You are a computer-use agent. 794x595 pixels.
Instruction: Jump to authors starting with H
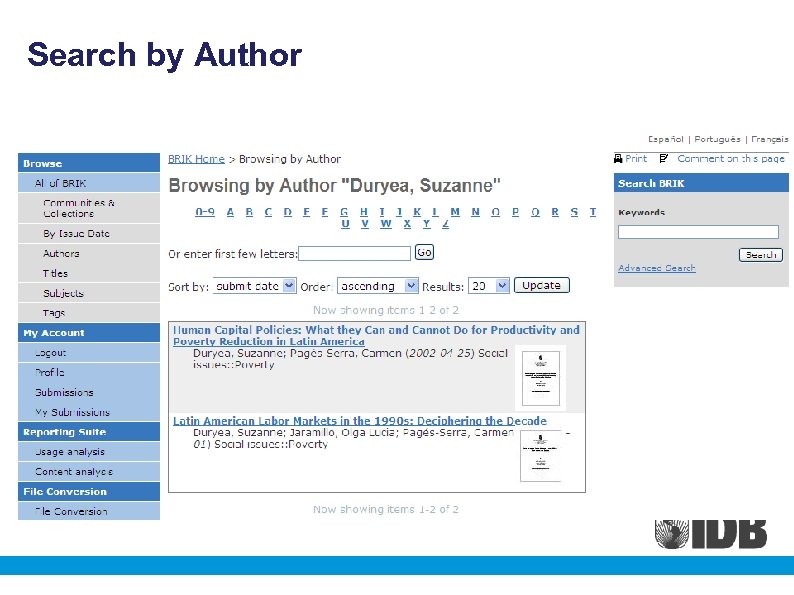[x=364, y=212]
